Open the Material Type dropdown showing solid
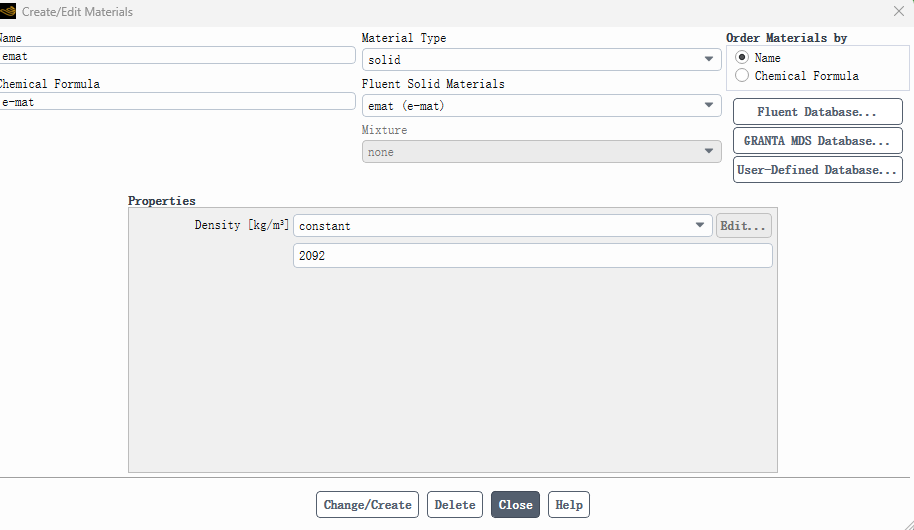Viewport: 914px width, 530px height. coord(542,59)
